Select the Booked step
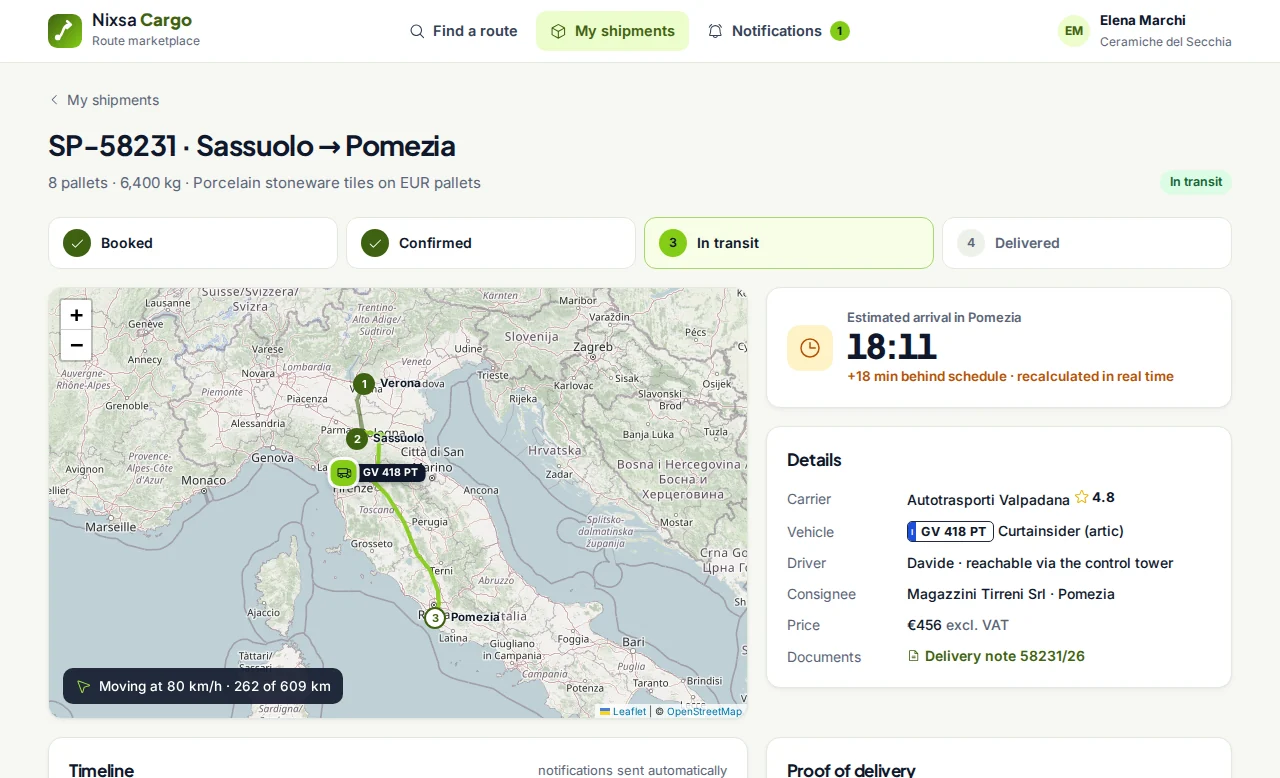This screenshot has height=778, width=1280. (x=193, y=243)
